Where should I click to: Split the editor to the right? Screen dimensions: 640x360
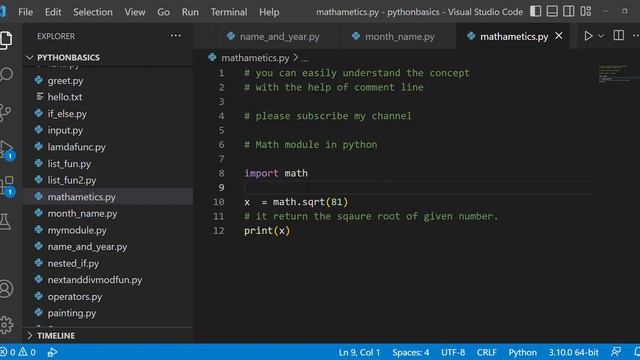click(618, 36)
